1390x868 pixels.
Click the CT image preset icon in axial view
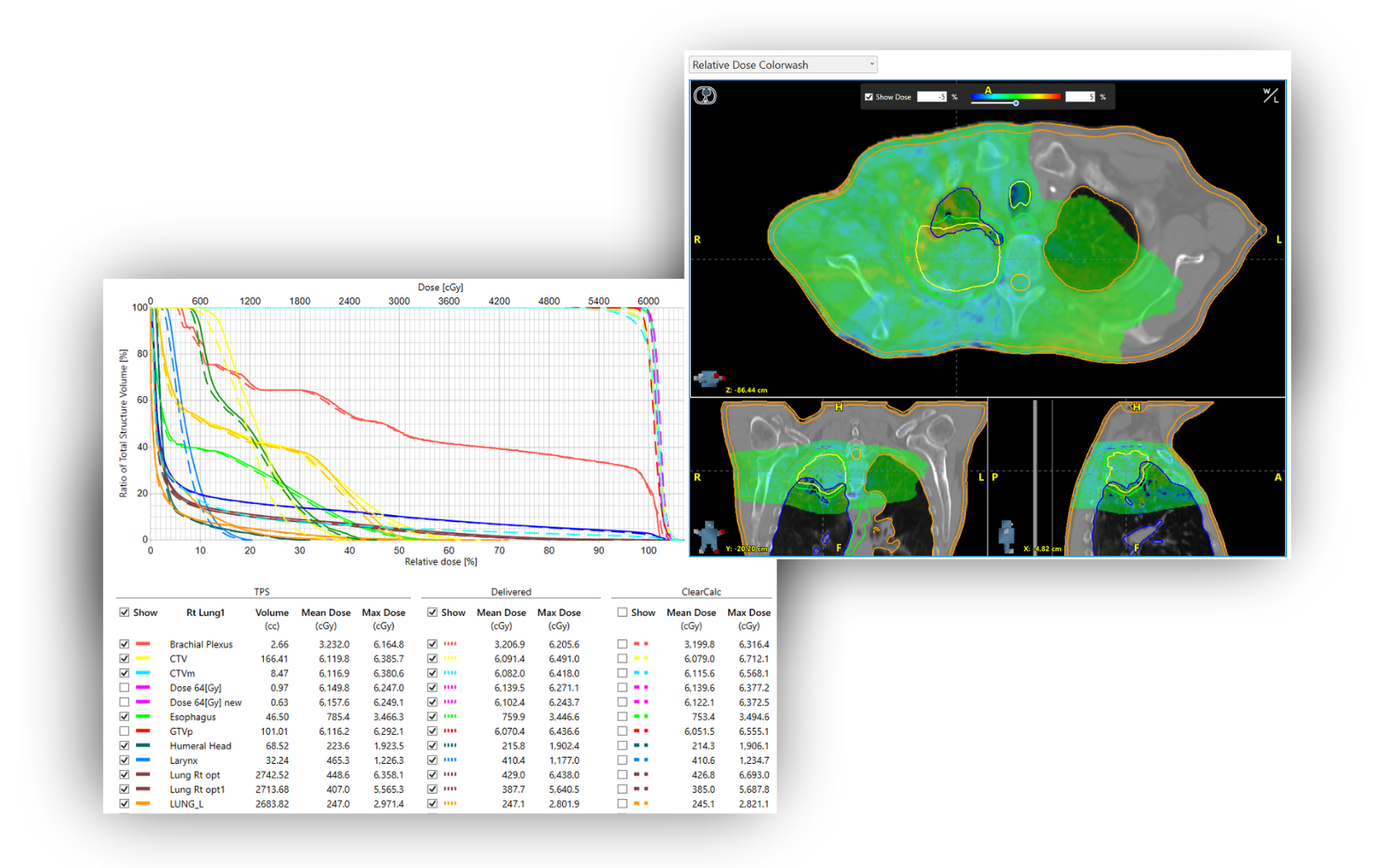point(704,95)
